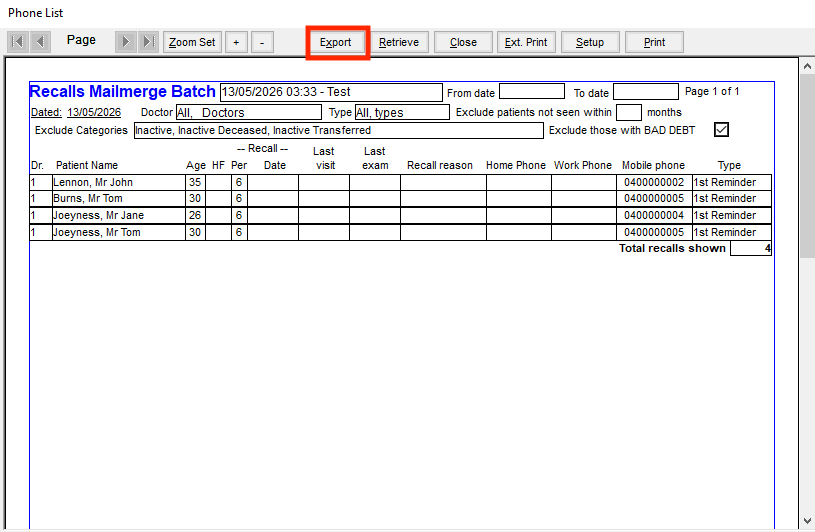Go to the next page
Screen dimensions: 815x532
(x=126, y=42)
